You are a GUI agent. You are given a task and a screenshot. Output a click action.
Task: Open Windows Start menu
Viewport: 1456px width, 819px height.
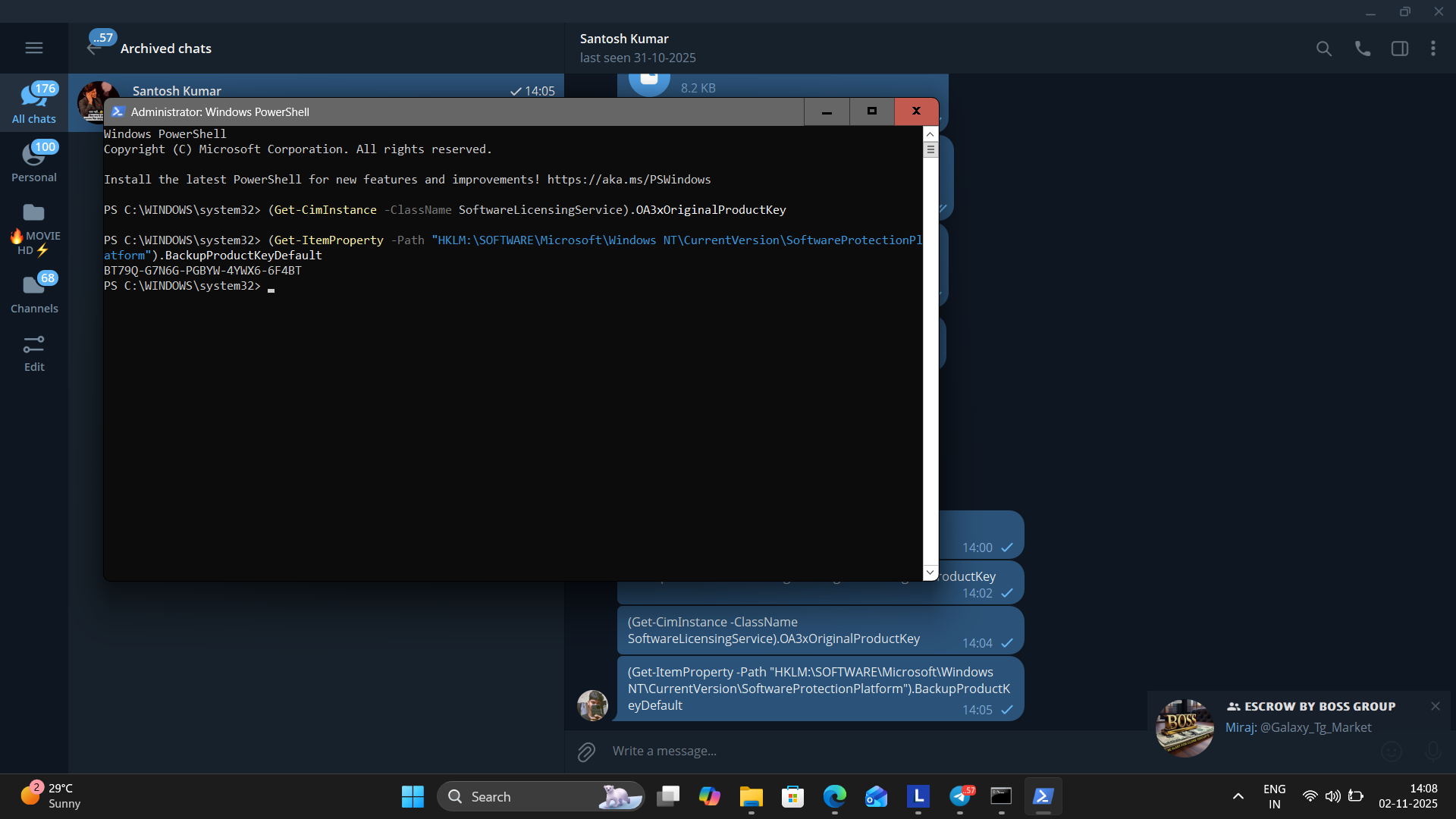tap(413, 796)
